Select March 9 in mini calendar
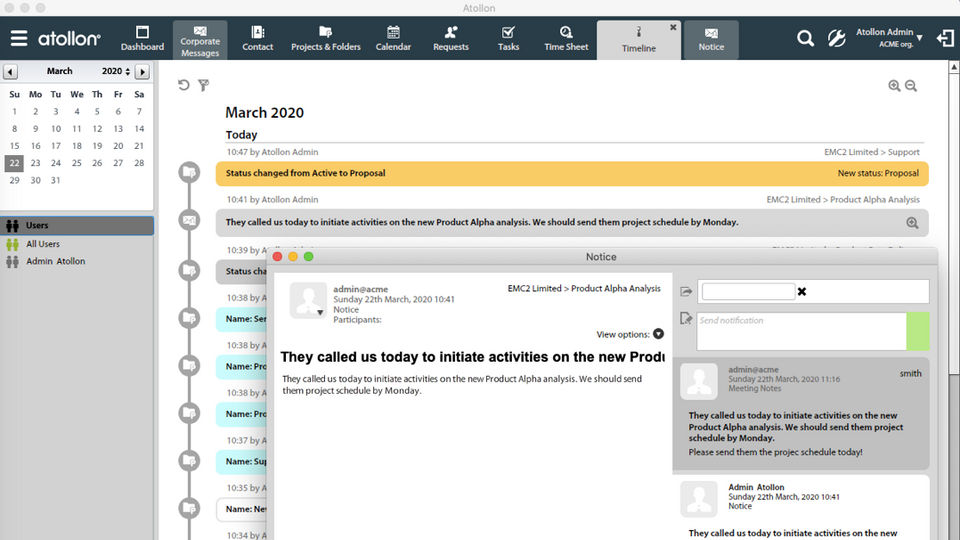 36,129
